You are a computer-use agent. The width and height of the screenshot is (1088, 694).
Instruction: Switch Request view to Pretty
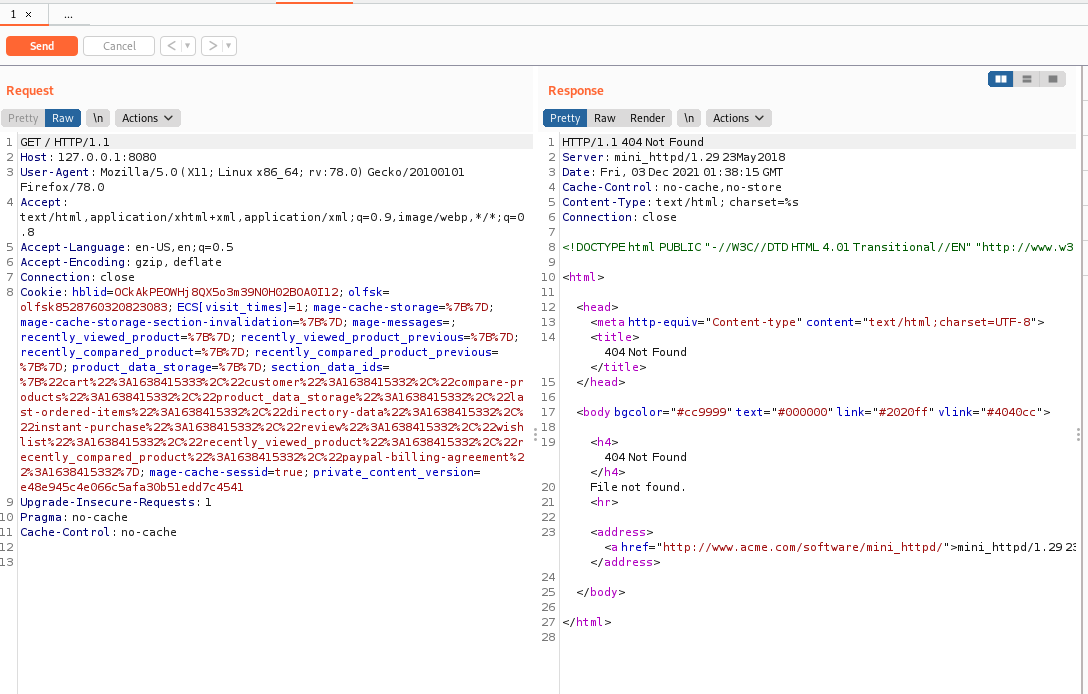pos(23,118)
